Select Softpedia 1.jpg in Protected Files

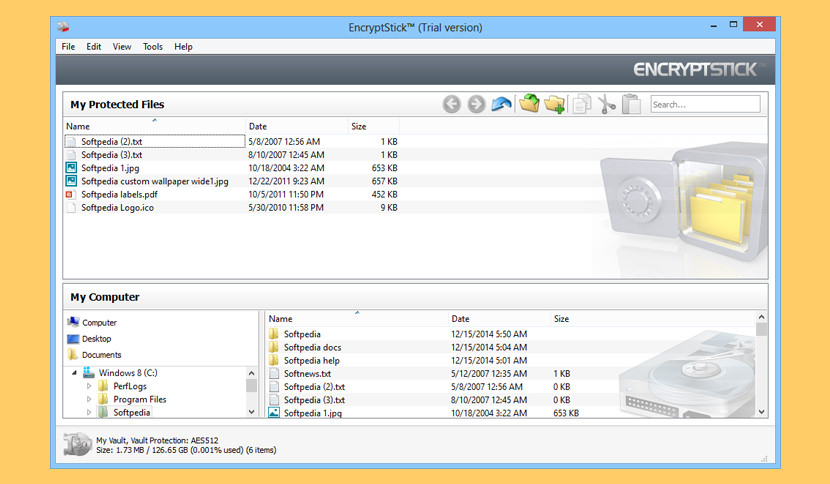click(110, 168)
